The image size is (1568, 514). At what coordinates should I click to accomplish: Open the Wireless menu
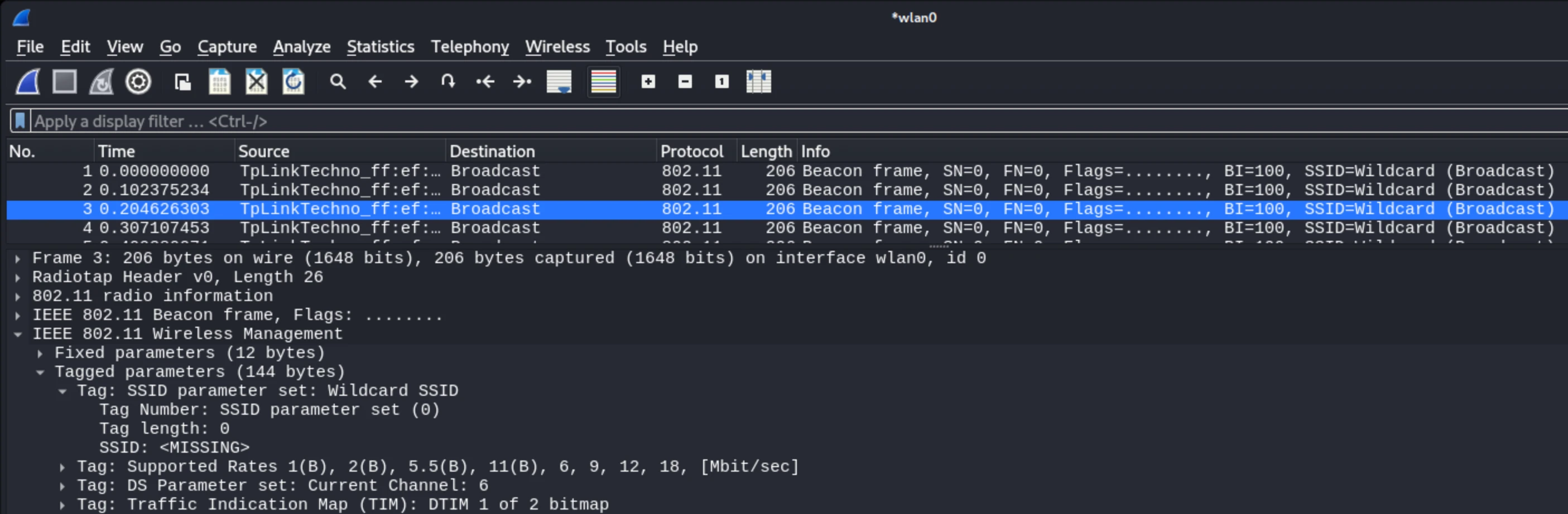coord(557,47)
